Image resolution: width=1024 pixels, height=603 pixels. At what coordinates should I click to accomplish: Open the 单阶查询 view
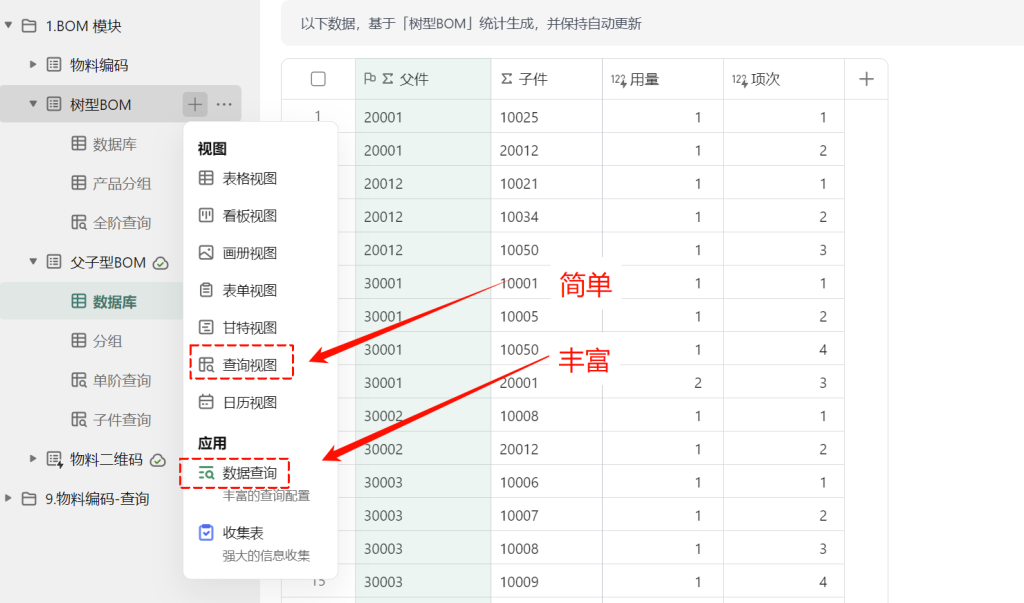click(x=121, y=380)
